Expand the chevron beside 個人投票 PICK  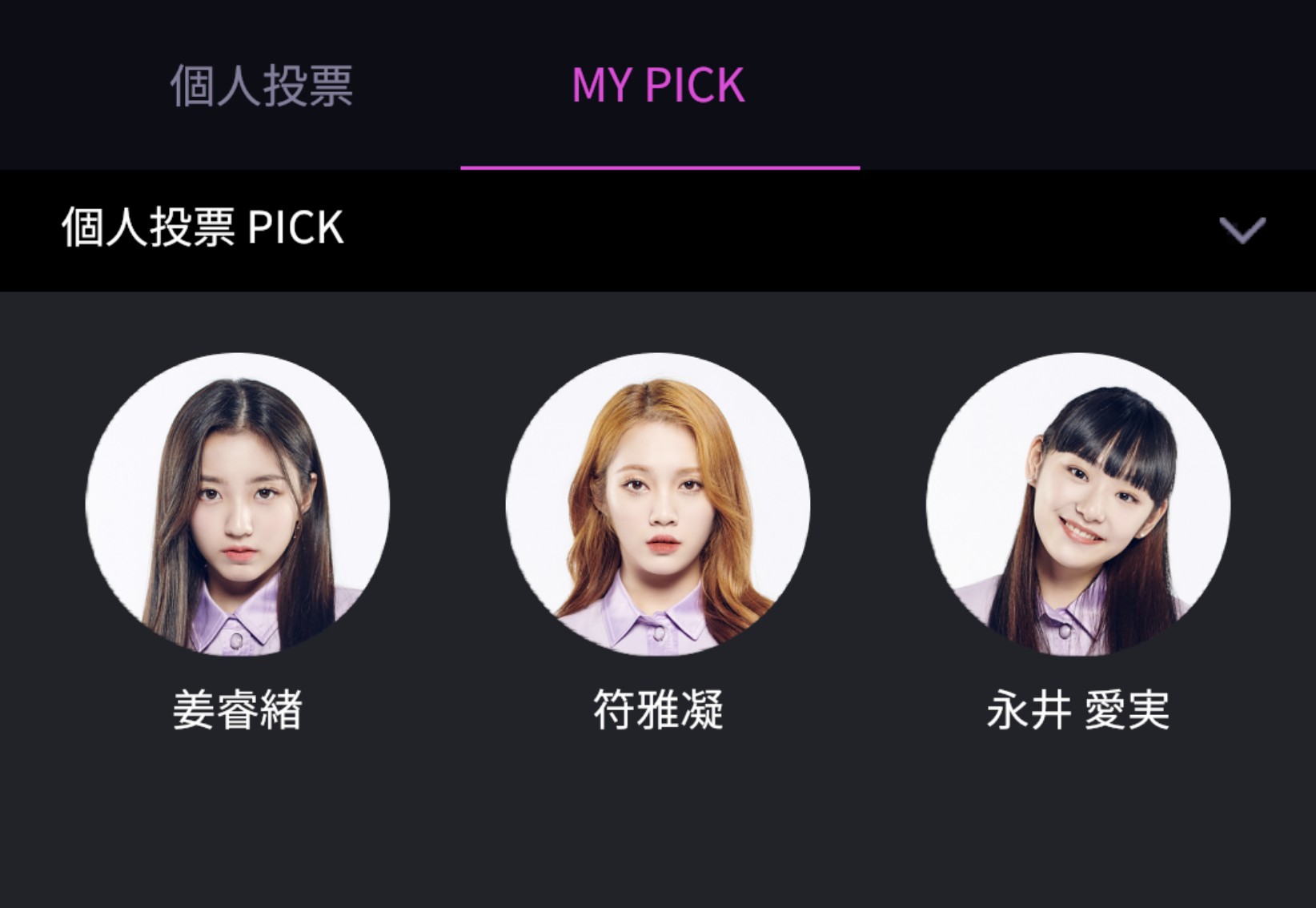(x=1242, y=230)
